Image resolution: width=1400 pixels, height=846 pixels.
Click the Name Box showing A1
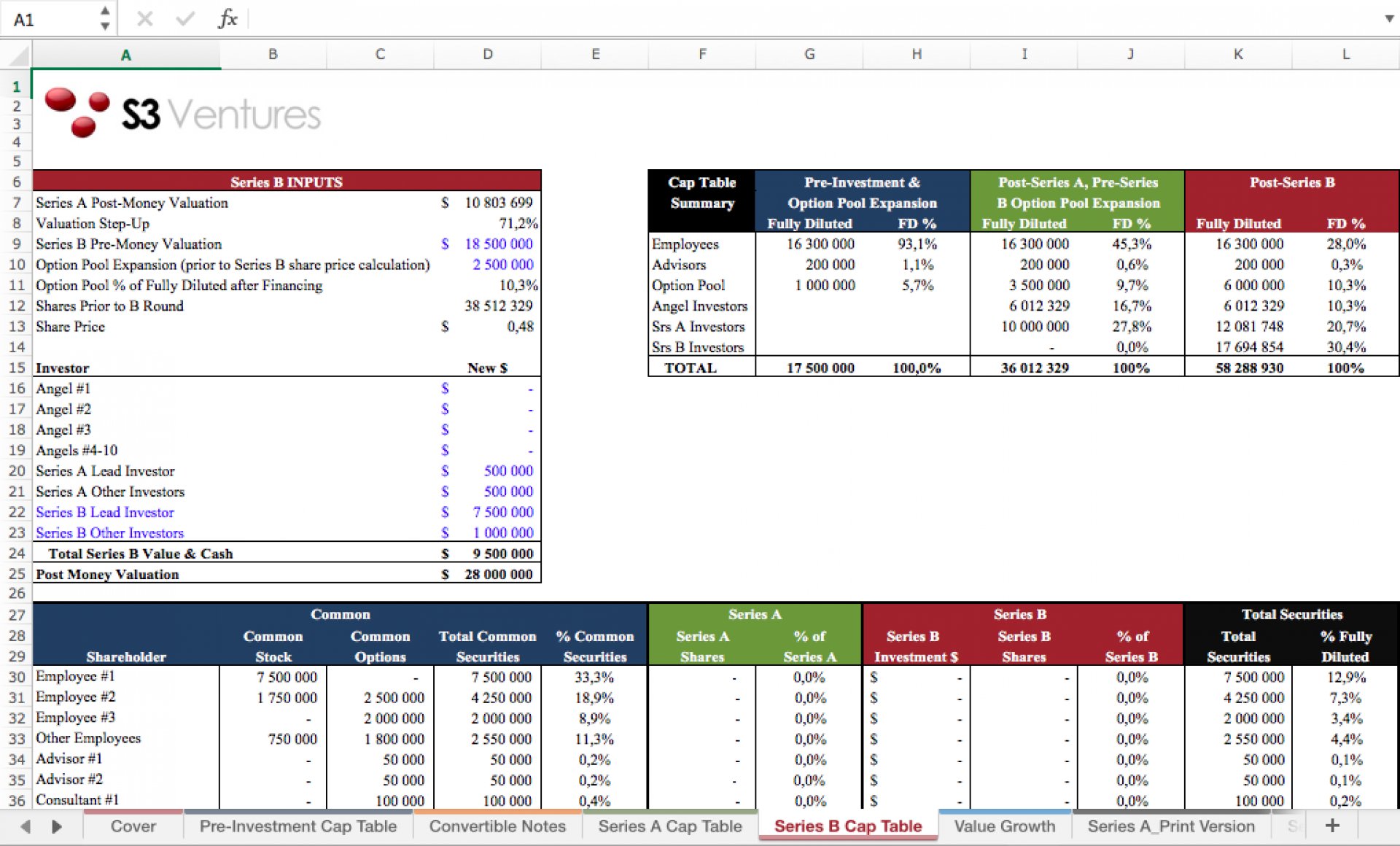[51, 20]
